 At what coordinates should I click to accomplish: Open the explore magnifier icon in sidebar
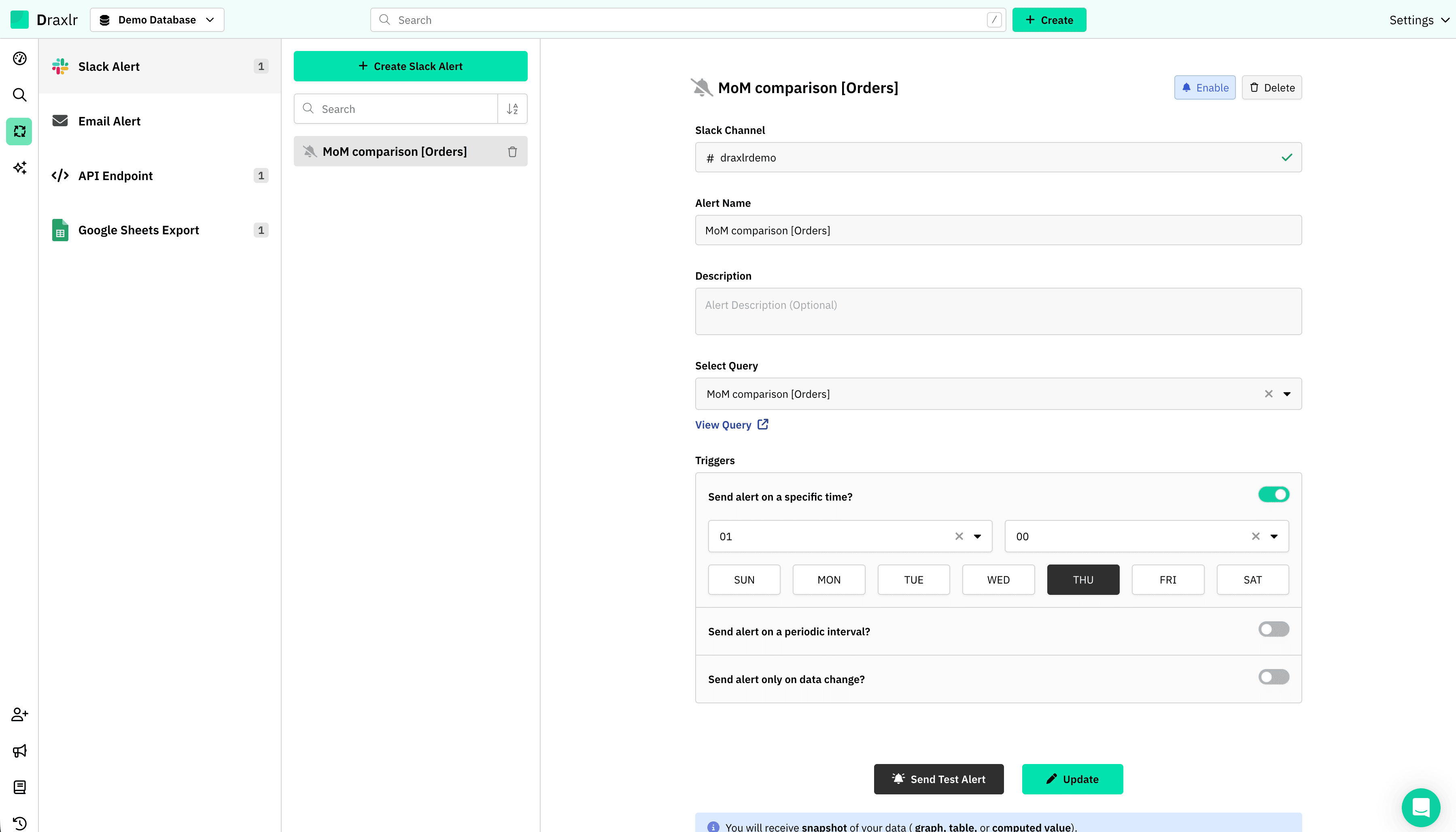[x=19, y=95]
